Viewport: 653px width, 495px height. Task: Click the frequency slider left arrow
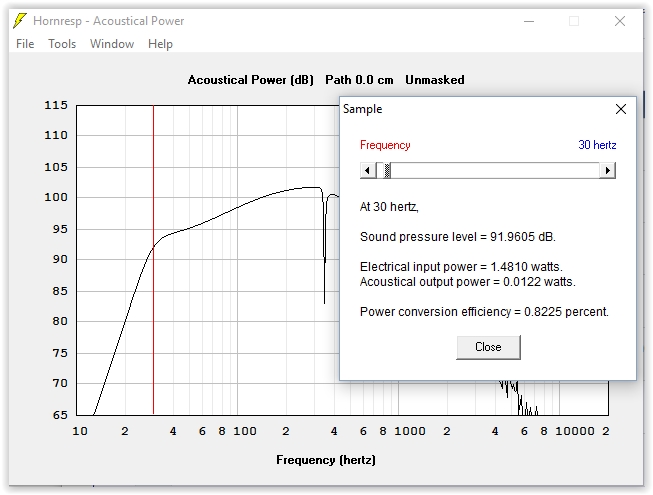point(368,170)
